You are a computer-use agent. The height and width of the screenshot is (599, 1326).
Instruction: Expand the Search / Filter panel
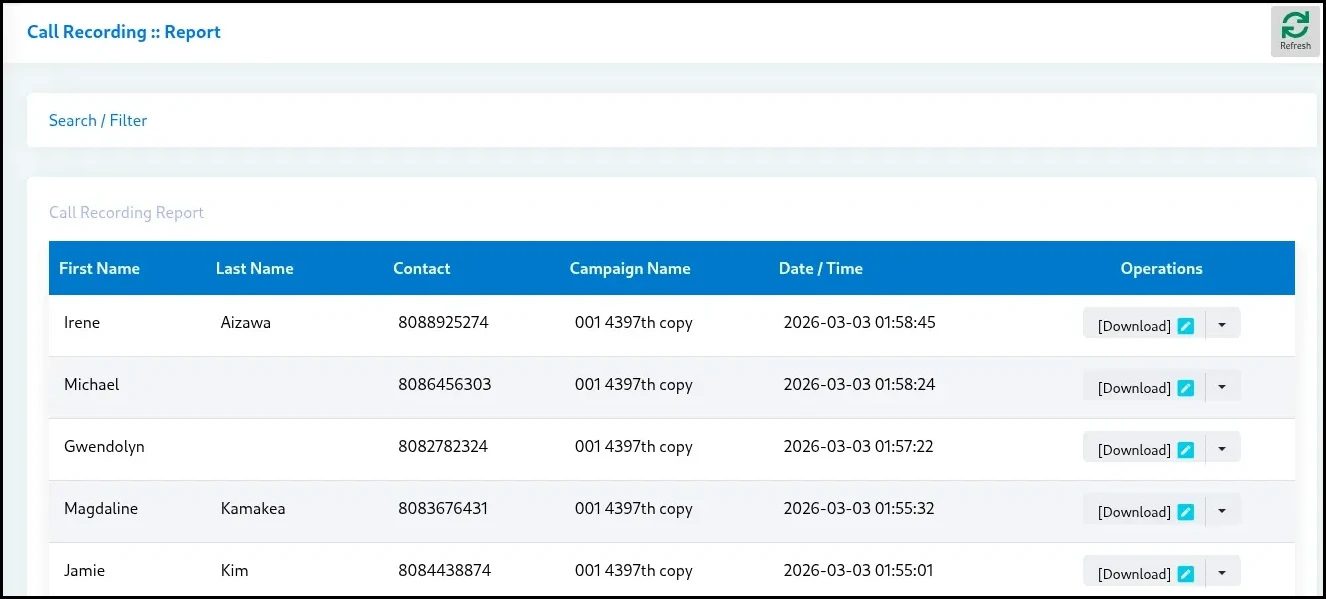coord(97,120)
